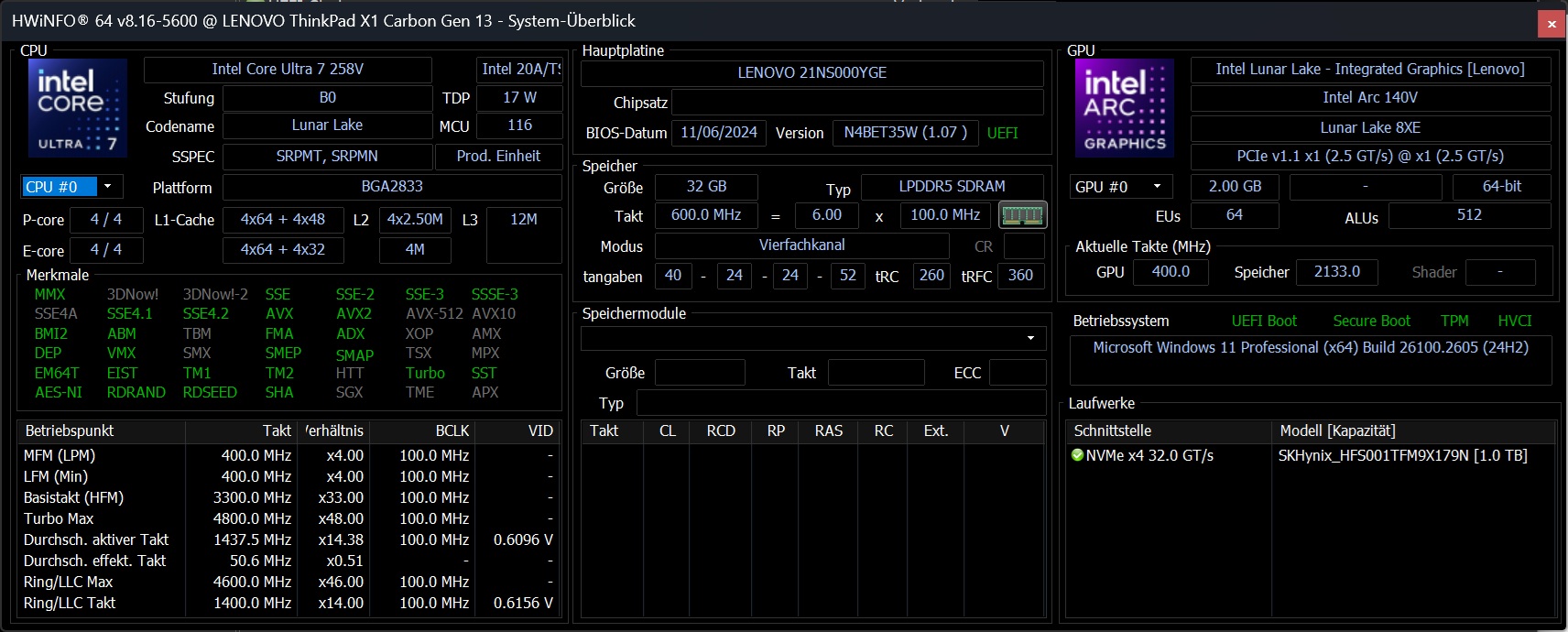Click the TDP 17 W value
Image resolution: width=1568 pixels, height=632 pixels.
[519, 98]
